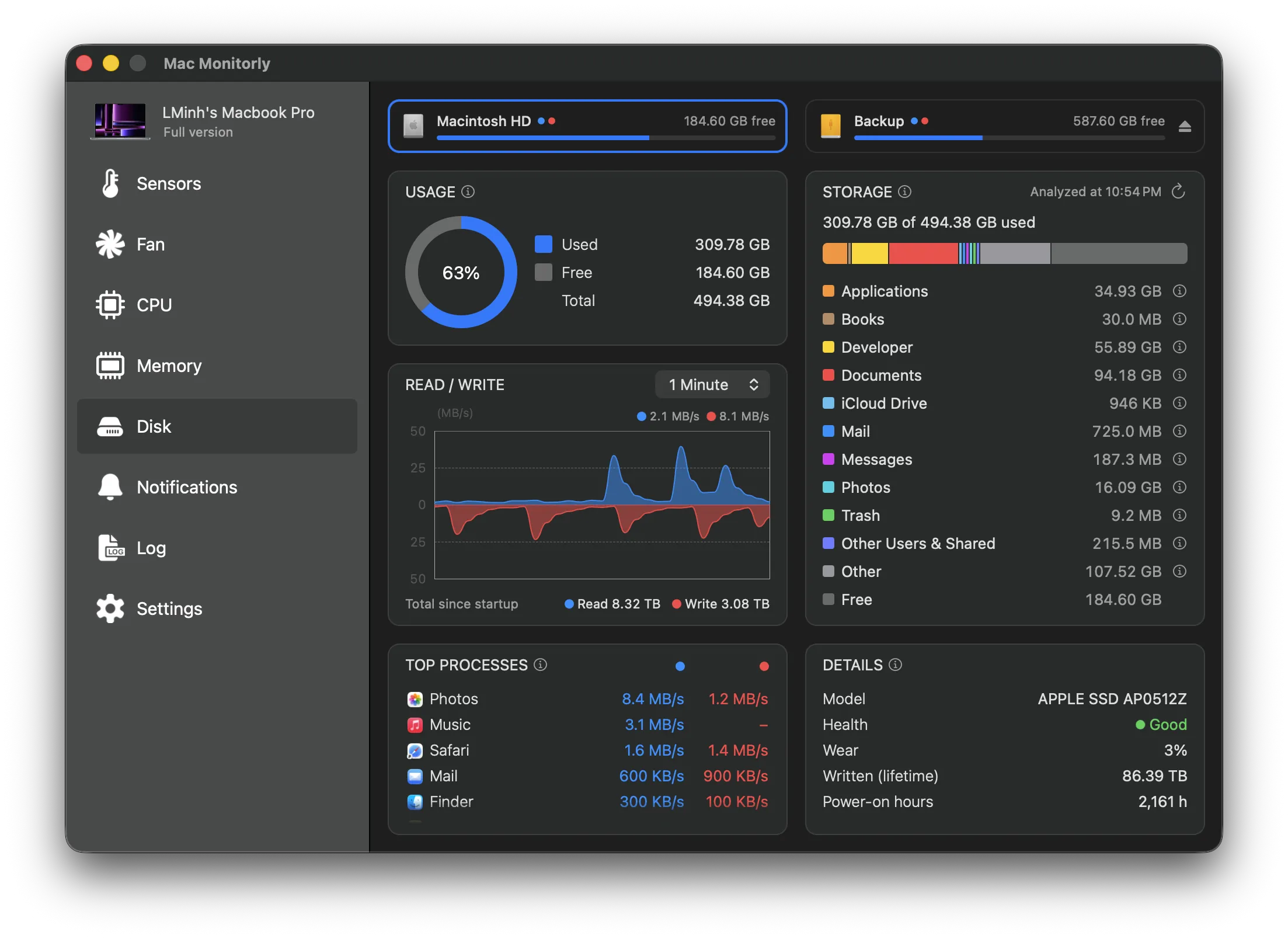Click the DETAILS info icon

895,665
